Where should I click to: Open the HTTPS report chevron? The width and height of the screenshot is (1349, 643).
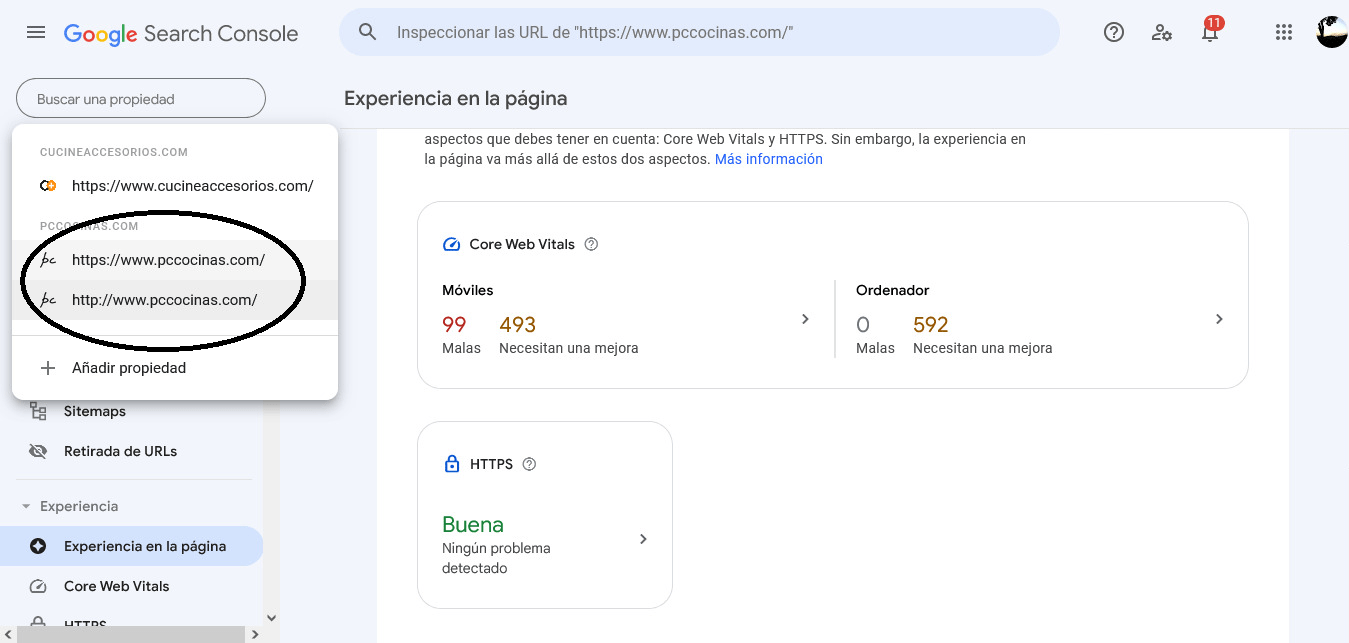pos(643,539)
